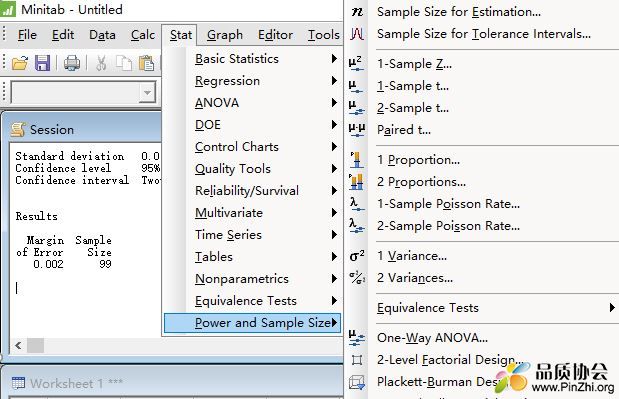The width and height of the screenshot is (619, 399).
Task: Click the 1 Proportion bar icon
Action: coord(356,159)
